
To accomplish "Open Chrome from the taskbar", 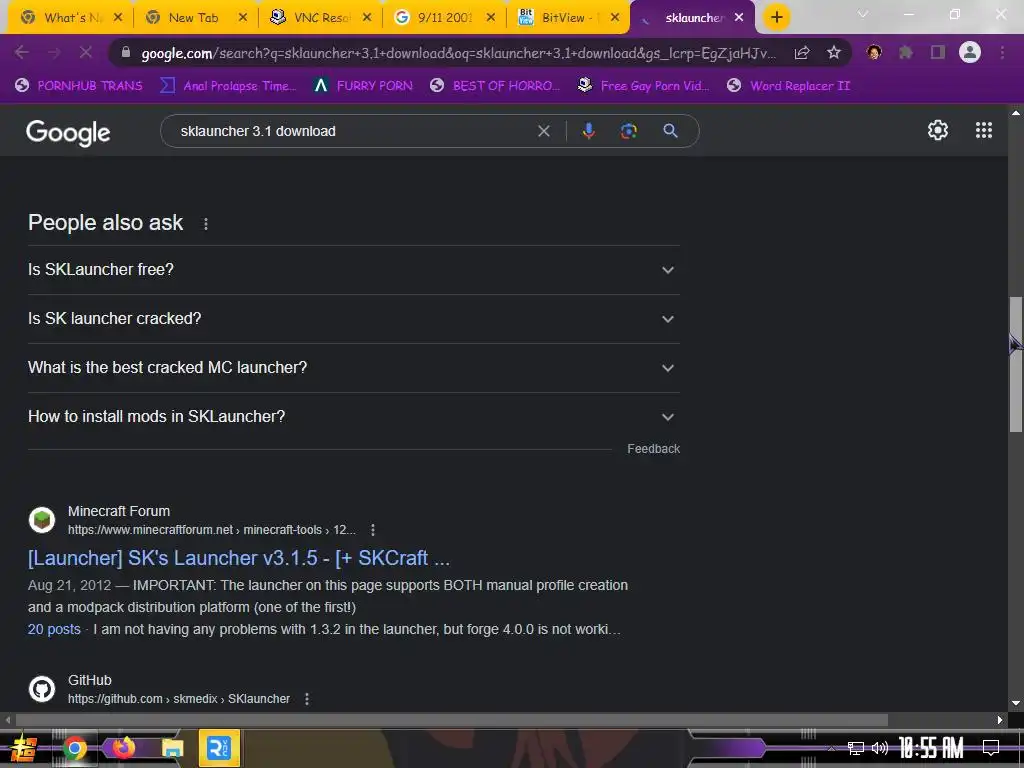I will (74, 748).
